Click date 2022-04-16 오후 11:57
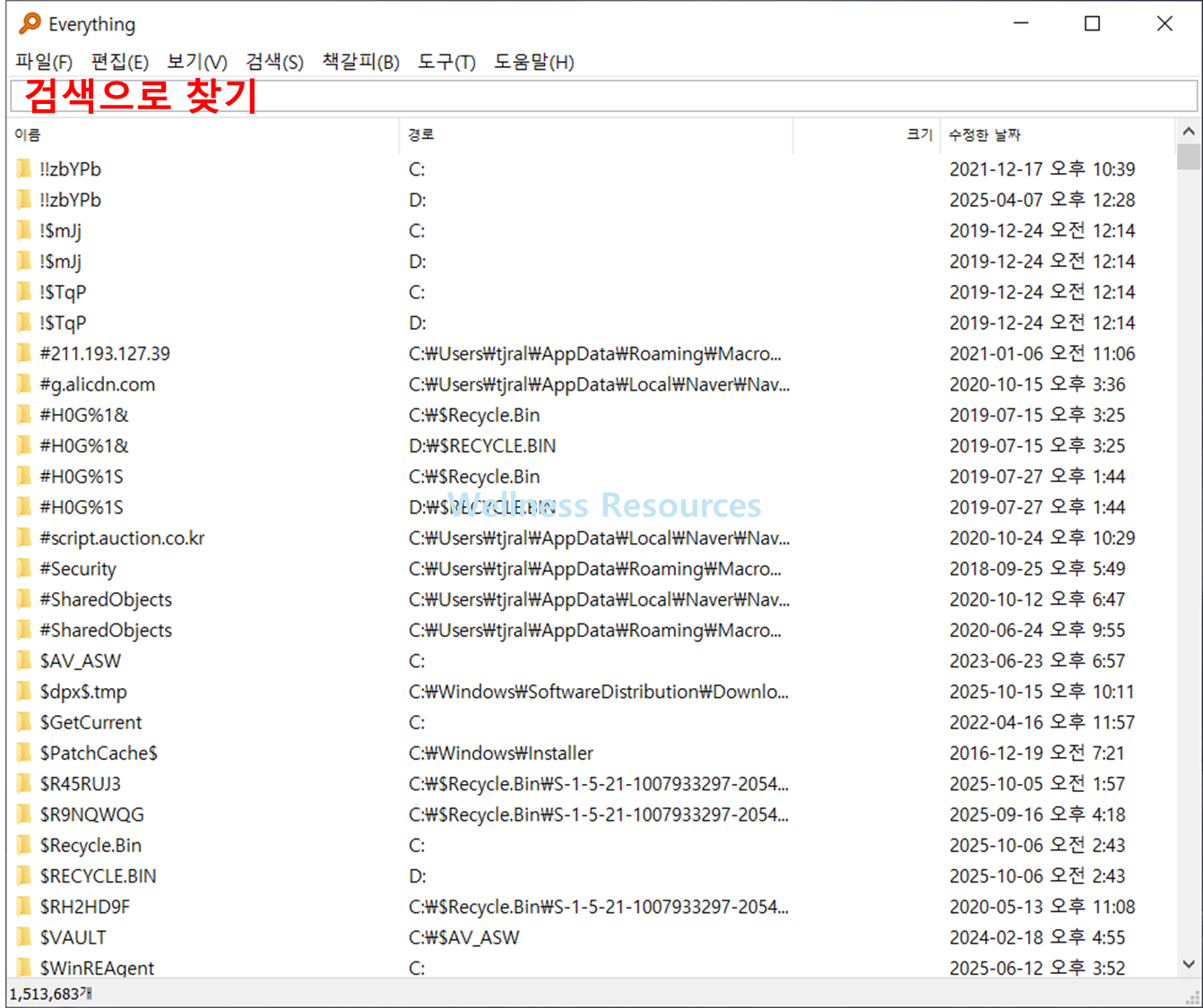 (x=1042, y=721)
